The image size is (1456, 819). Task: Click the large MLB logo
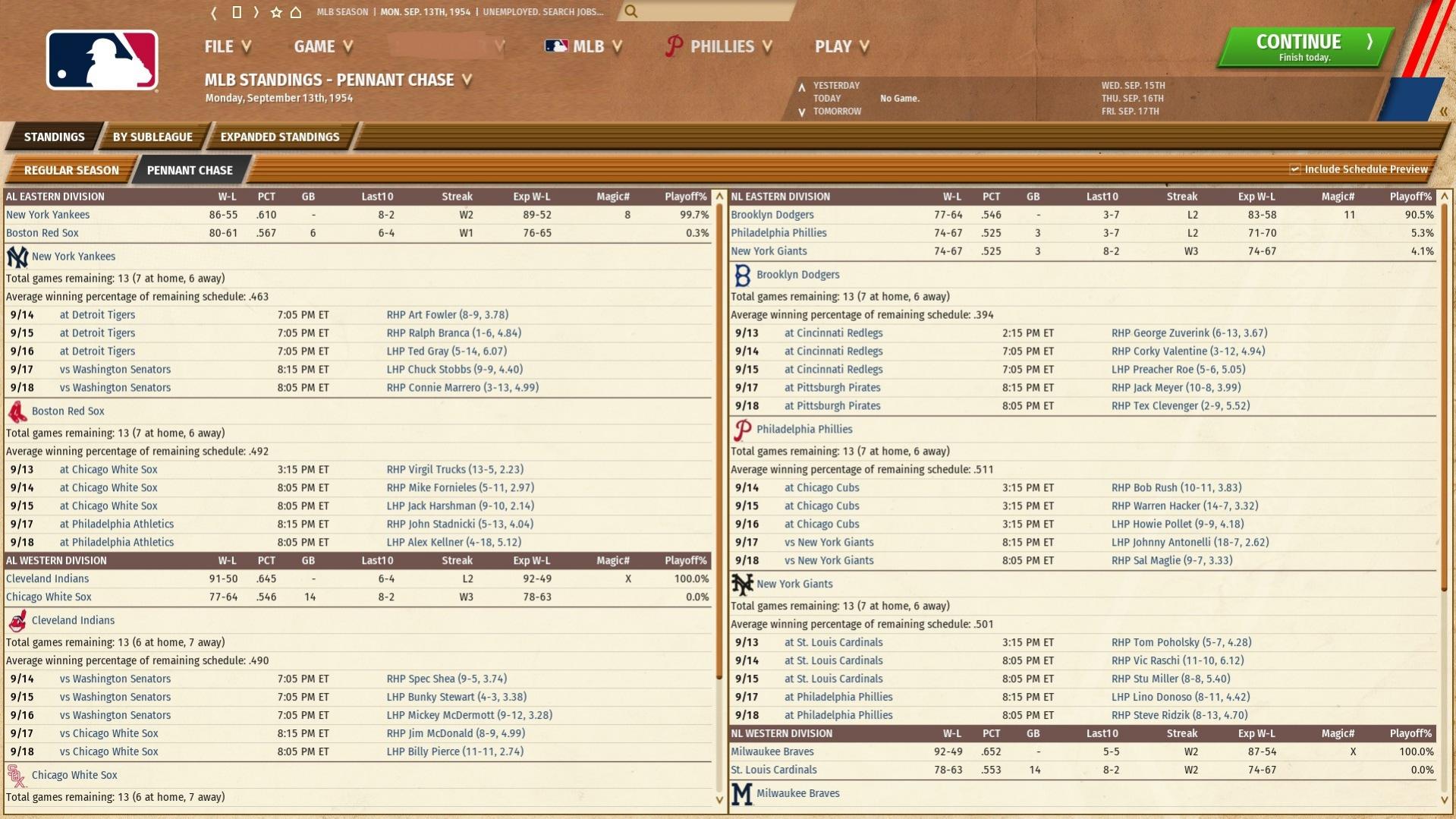click(x=102, y=61)
